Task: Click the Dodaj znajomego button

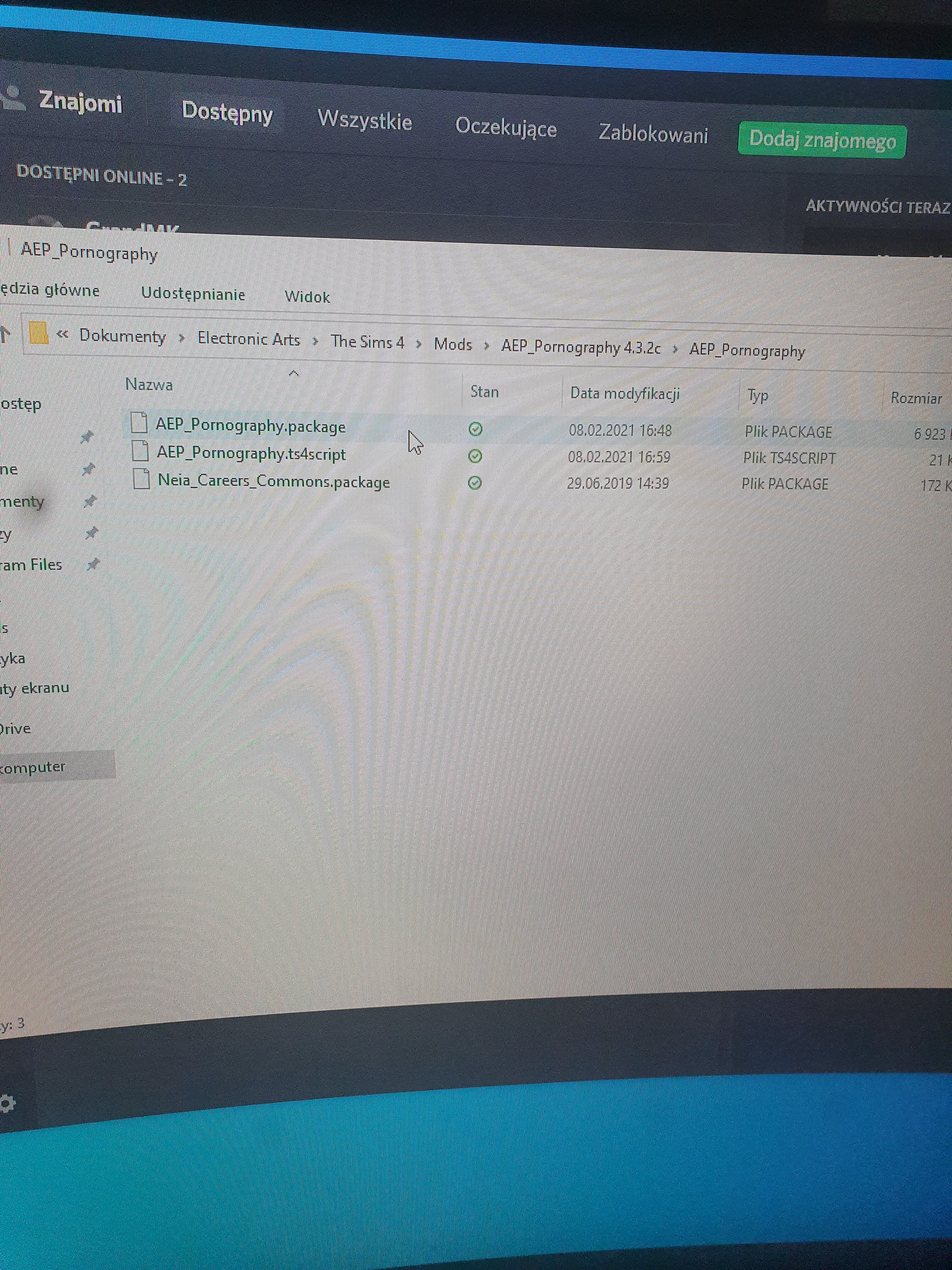Action: tap(822, 140)
